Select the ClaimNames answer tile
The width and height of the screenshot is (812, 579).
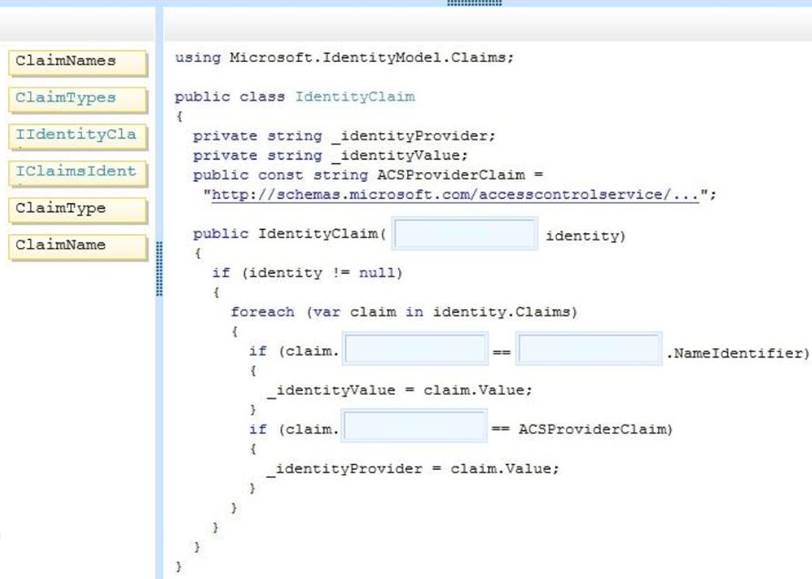click(x=78, y=63)
